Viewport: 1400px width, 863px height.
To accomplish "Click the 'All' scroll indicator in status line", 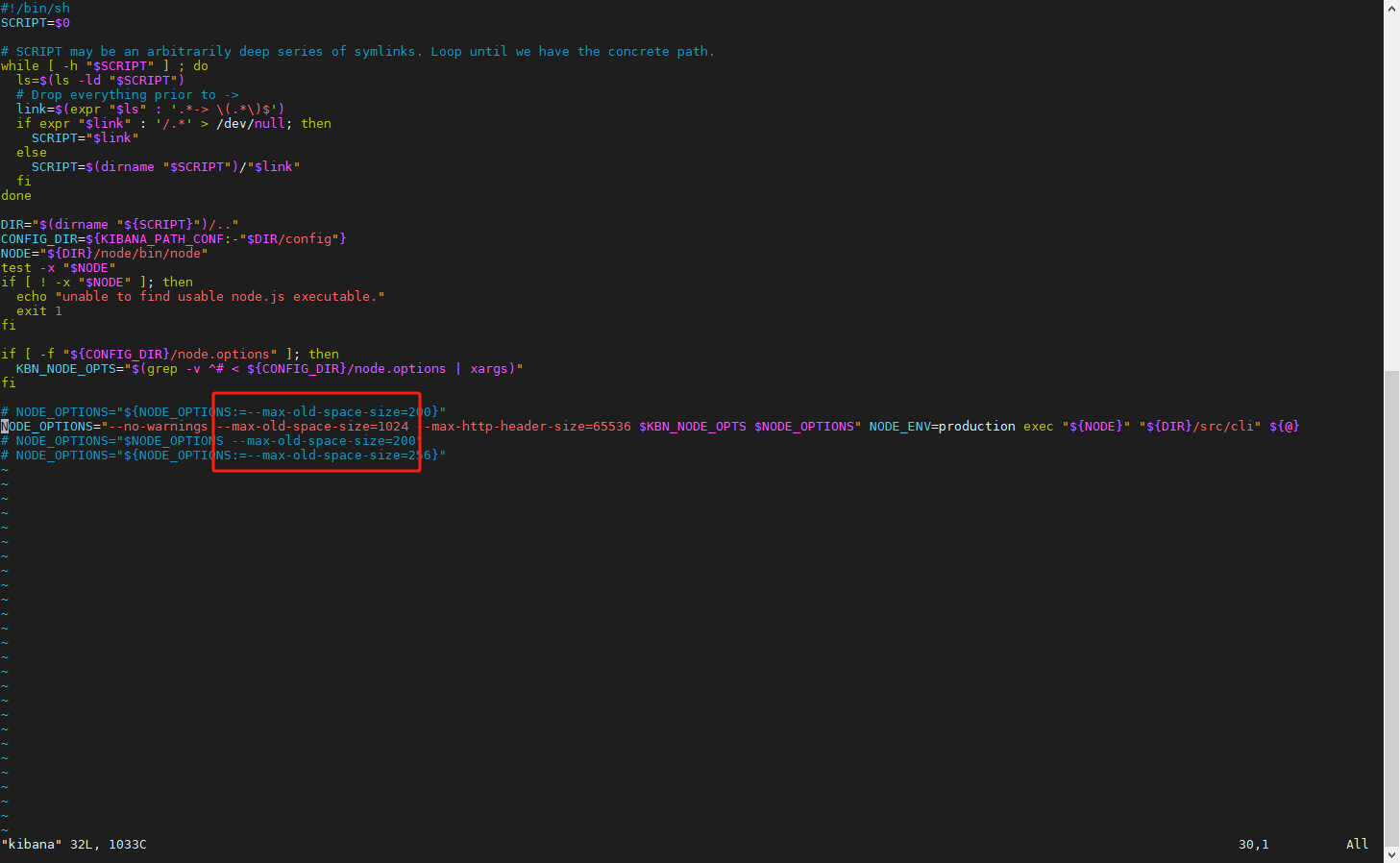I will coord(1357,844).
